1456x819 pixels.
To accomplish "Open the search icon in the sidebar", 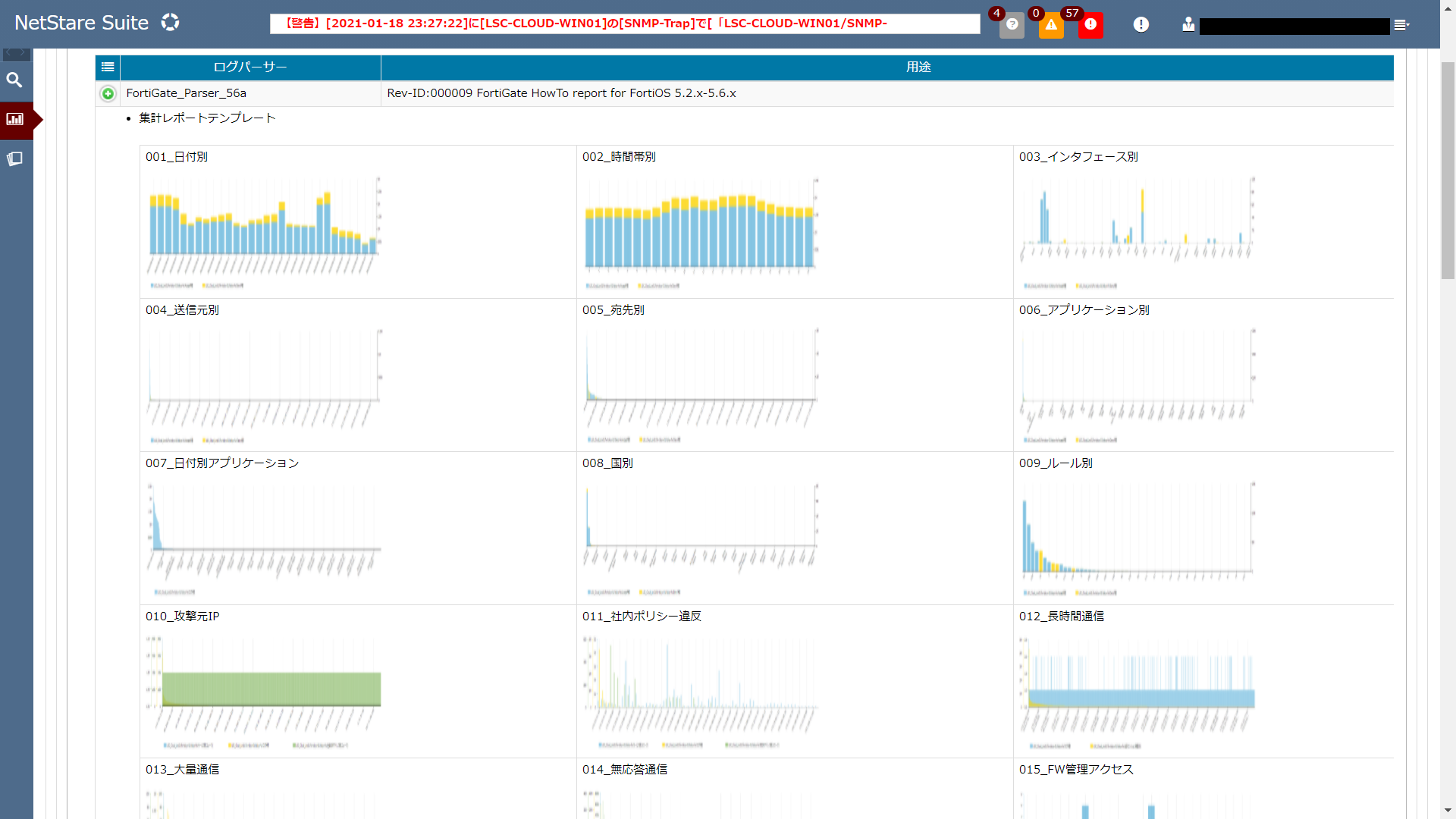I will click(14, 80).
